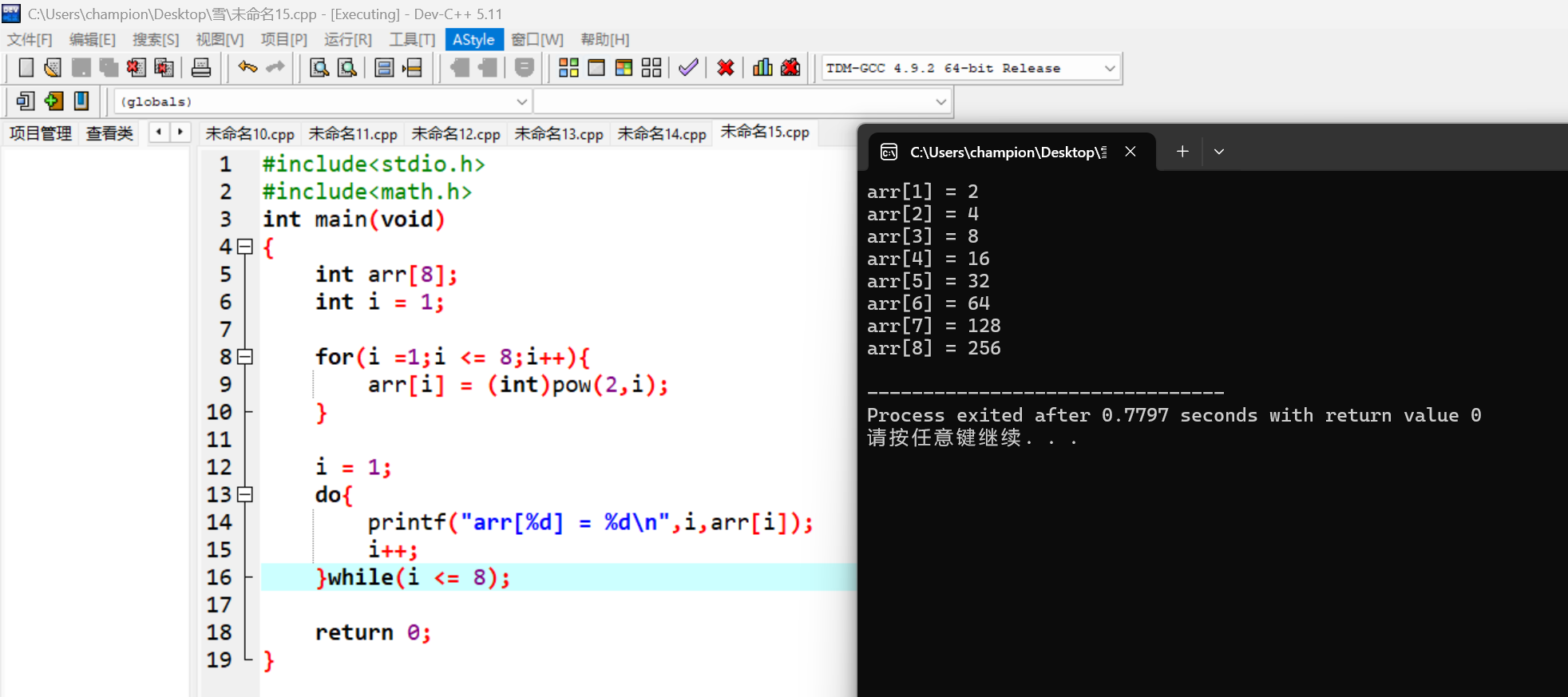Image resolution: width=1568 pixels, height=697 pixels.
Task: Collapse the do-while fold at line 13
Action: (245, 494)
